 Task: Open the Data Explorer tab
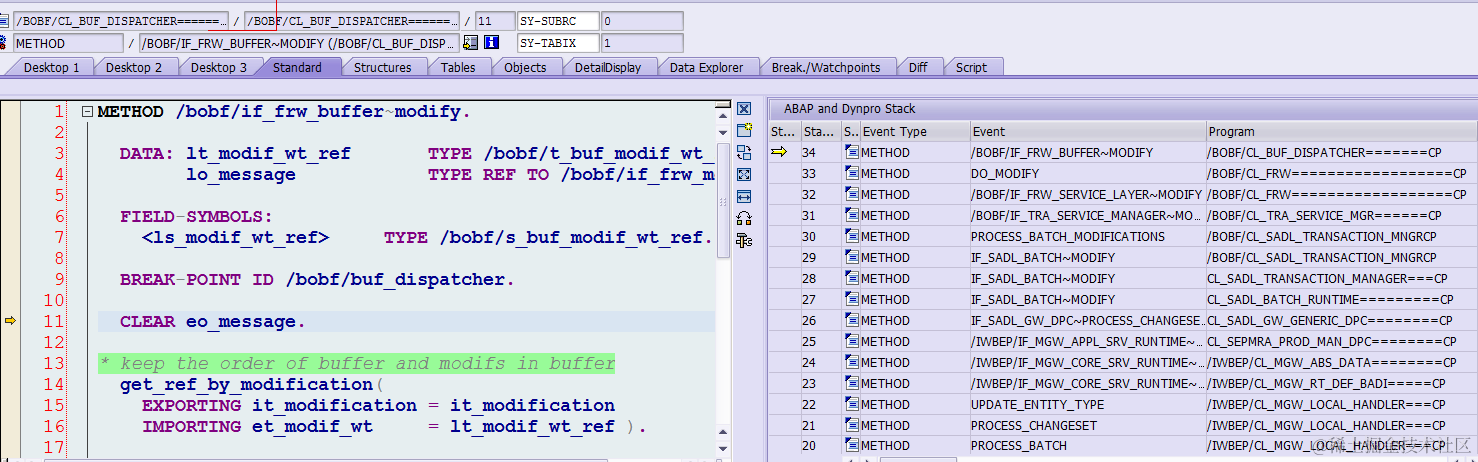706,67
